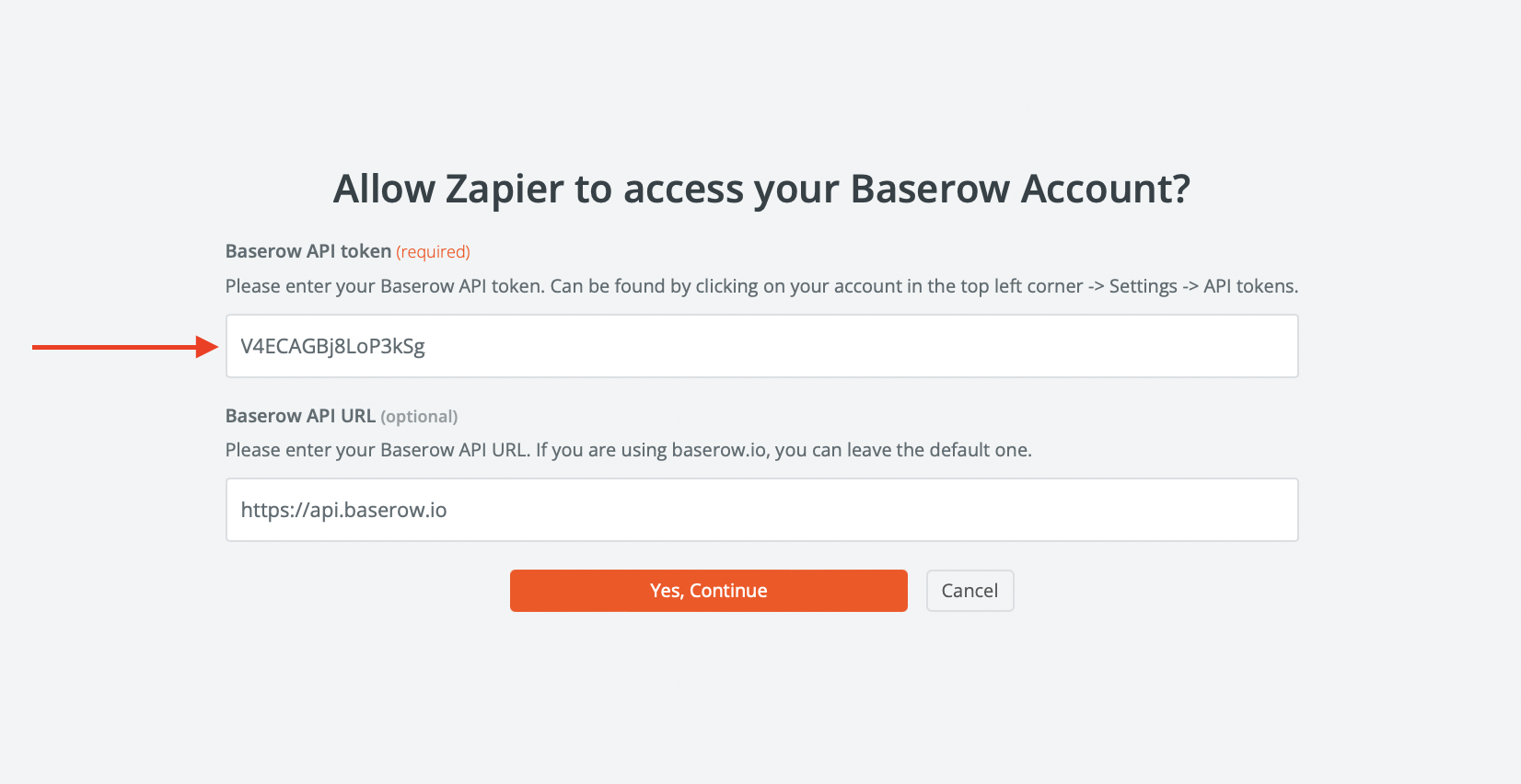Click the 'Baserow API URL' label
The width and height of the screenshot is (1521, 784).
pyautogui.click(x=300, y=416)
